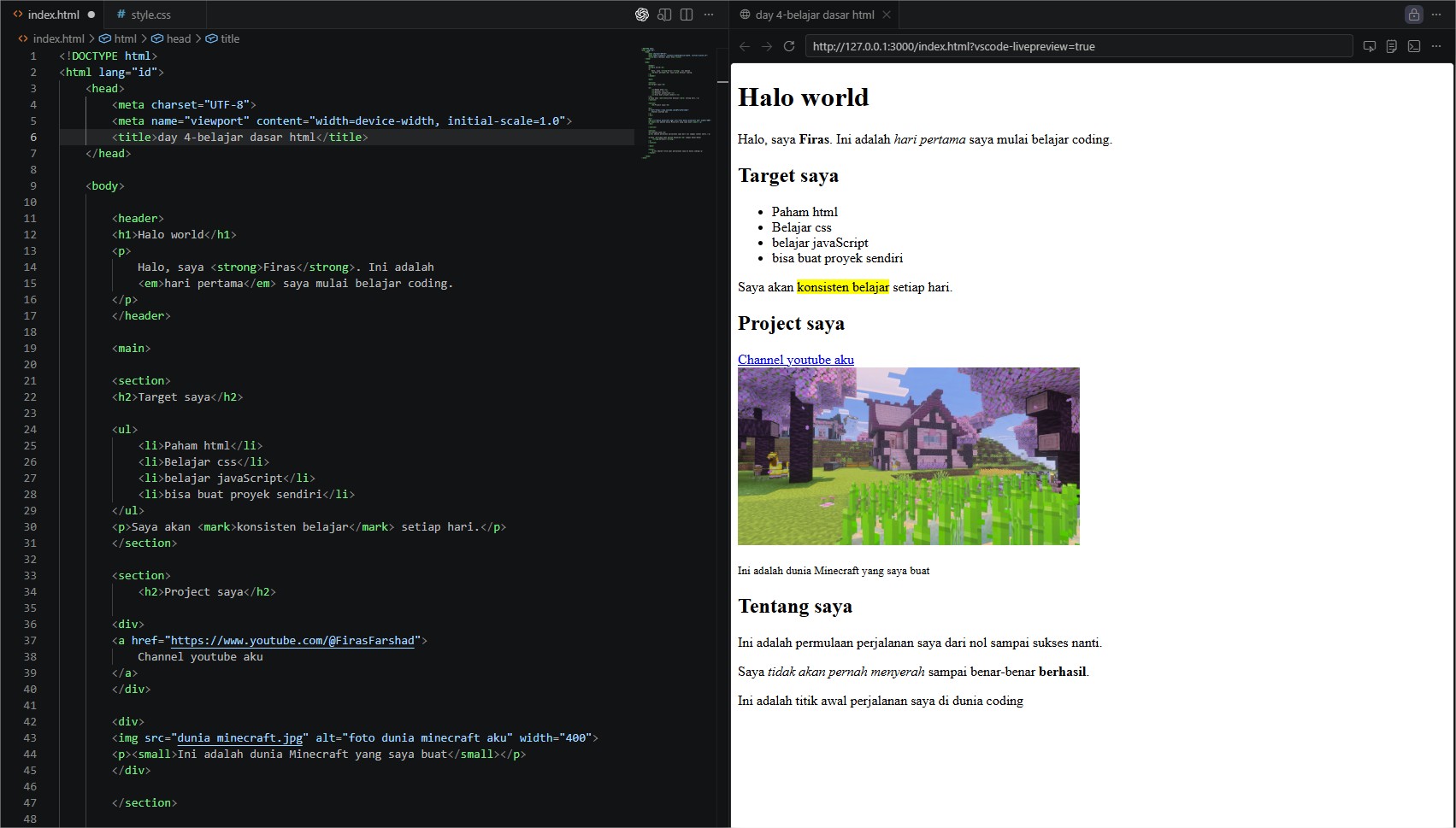Navigate forward in the Live Preview browser
The image size is (1456, 828).
point(767,46)
